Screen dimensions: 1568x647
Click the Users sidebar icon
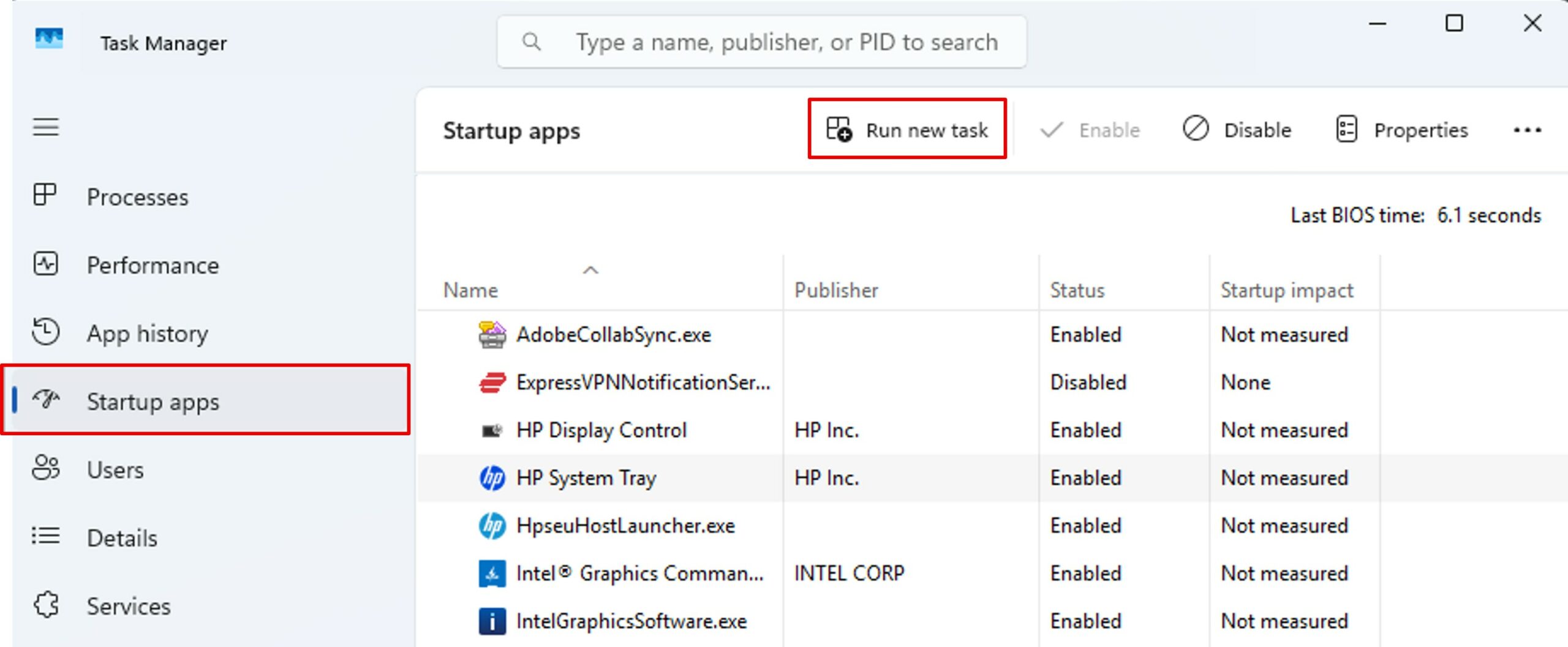[x=46, y=468]
